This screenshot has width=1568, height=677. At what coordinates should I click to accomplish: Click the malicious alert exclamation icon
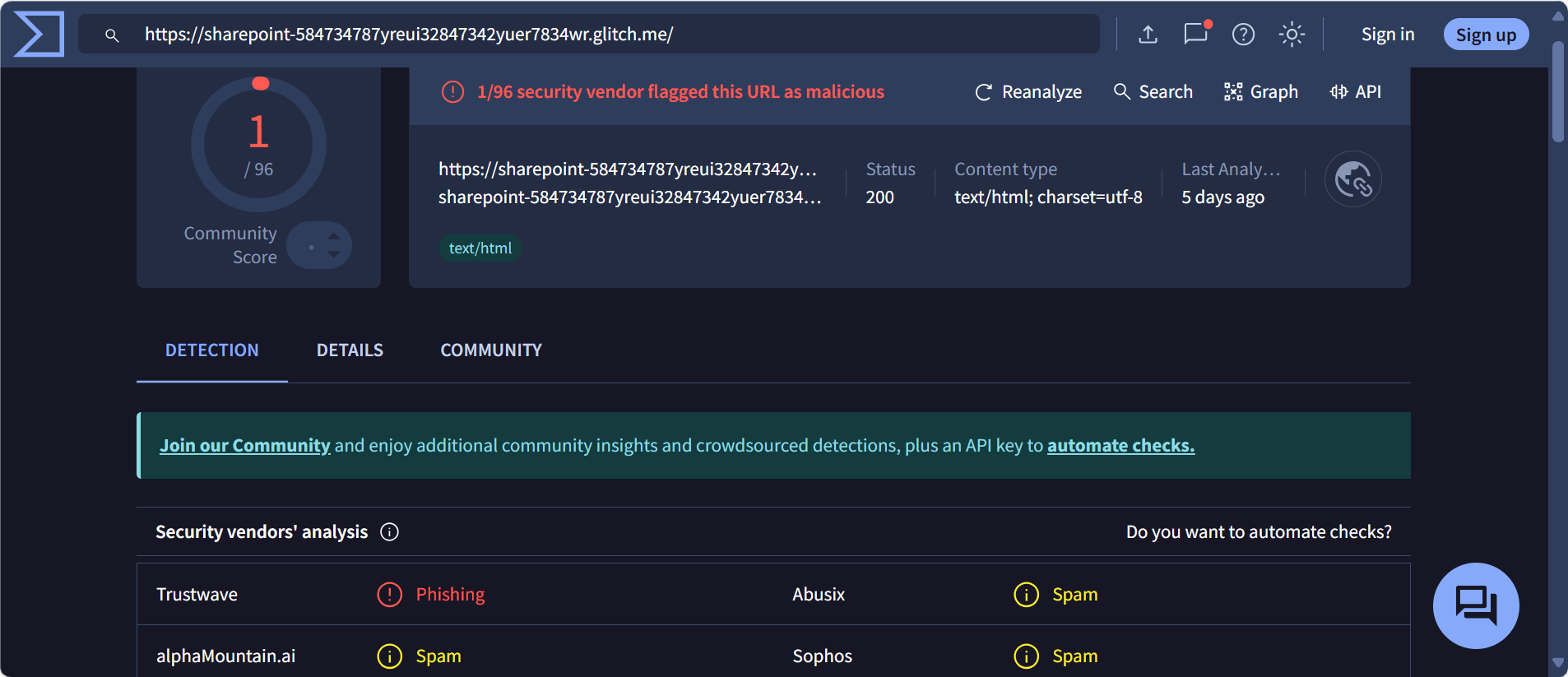click(453, 92)
